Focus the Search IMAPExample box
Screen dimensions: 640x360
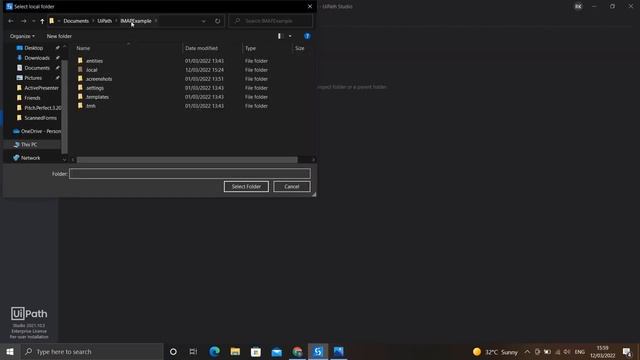click(x=271, y=21)
